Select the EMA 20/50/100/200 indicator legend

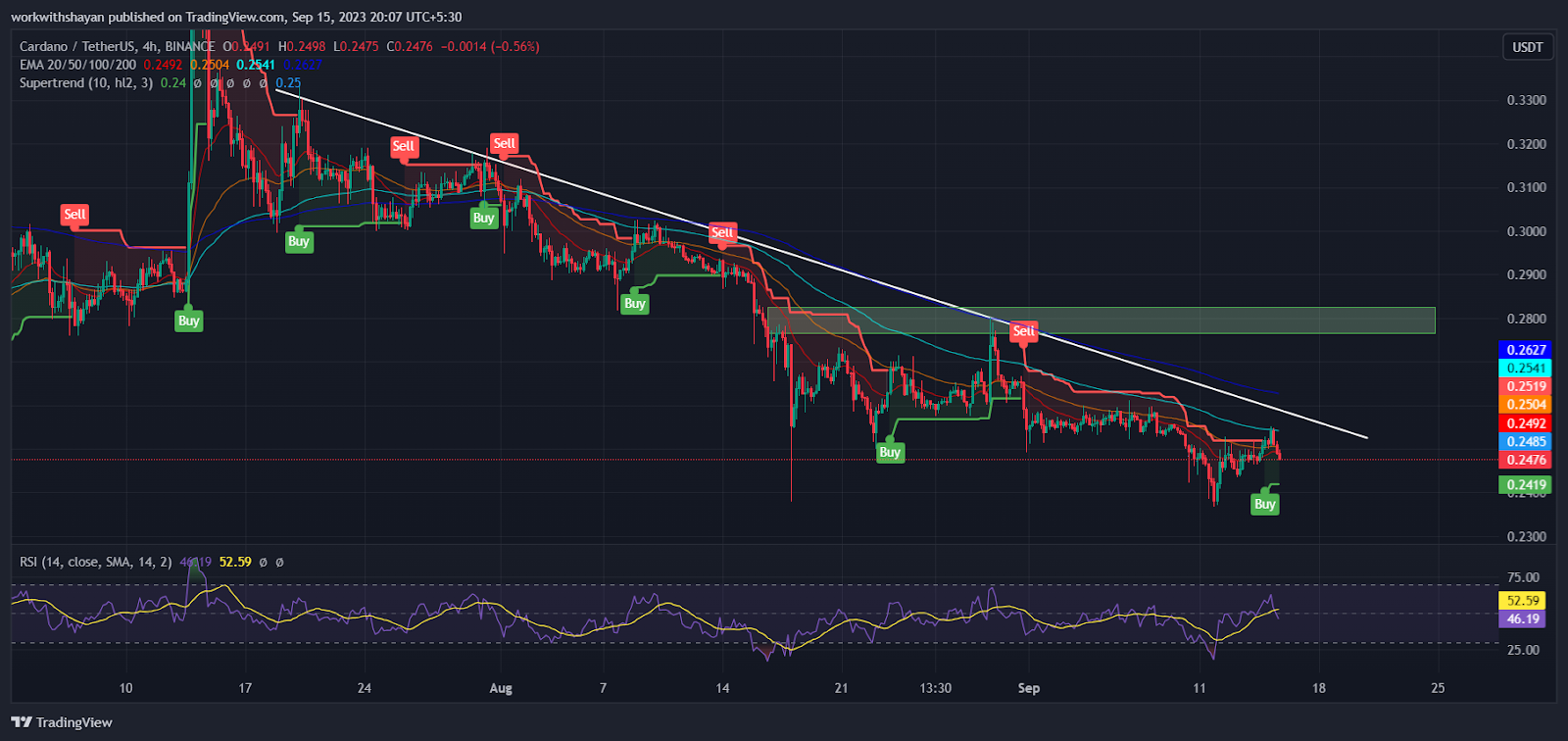click(x=77, y=65)
